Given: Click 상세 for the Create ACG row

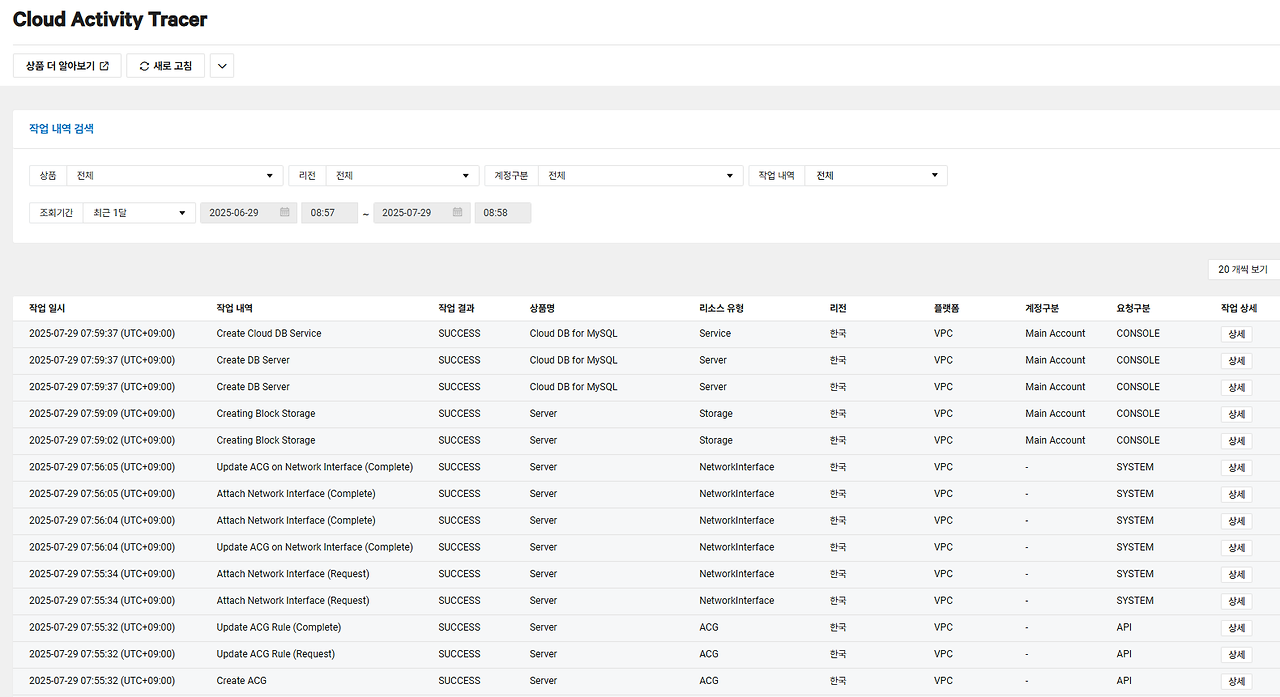Looking at the screenshot, I should click(x=1236, y=681).
